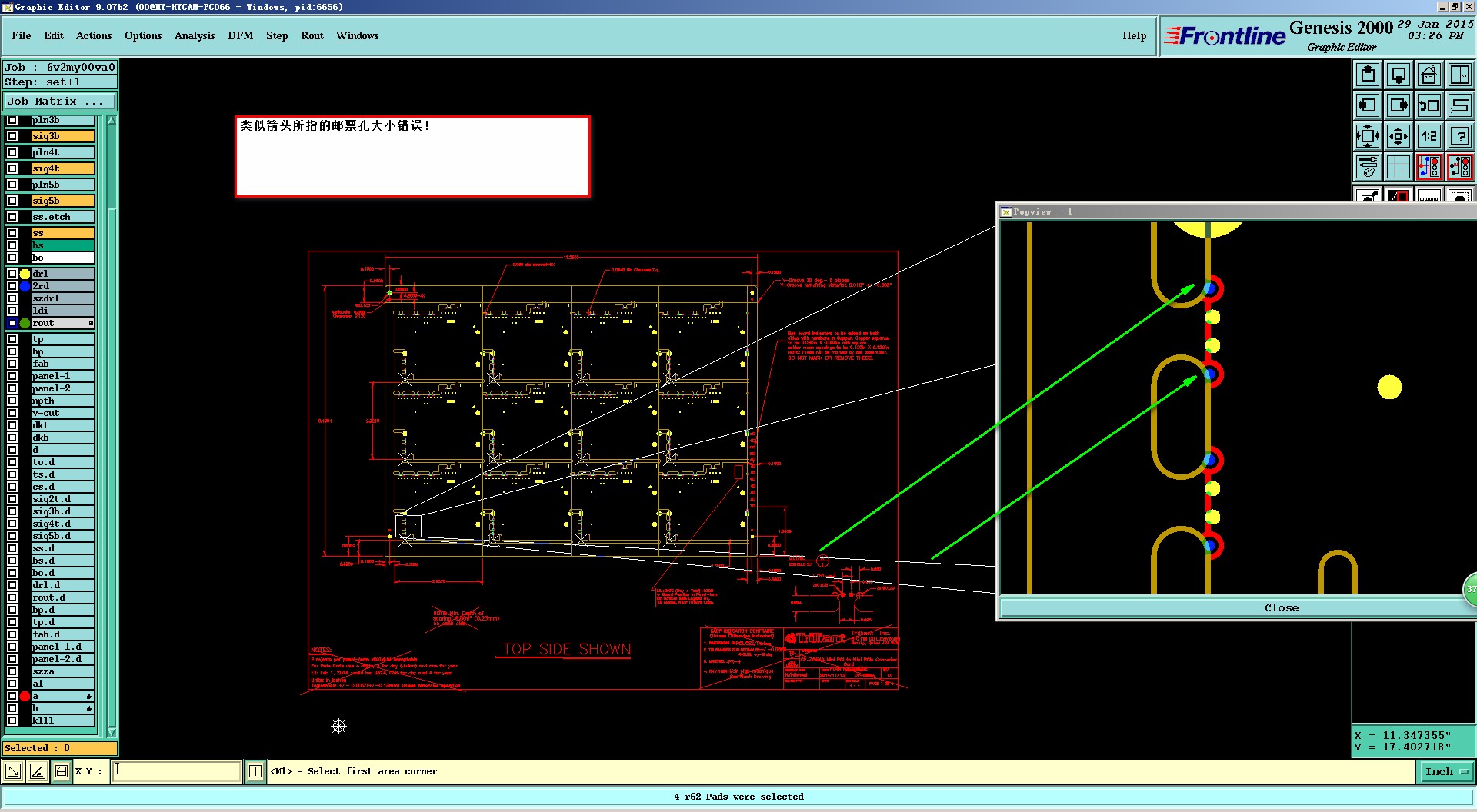This screenshot has width=1477, height=812.
Task: Click the pencil mark on layer b row
Action: pos(89,708)
